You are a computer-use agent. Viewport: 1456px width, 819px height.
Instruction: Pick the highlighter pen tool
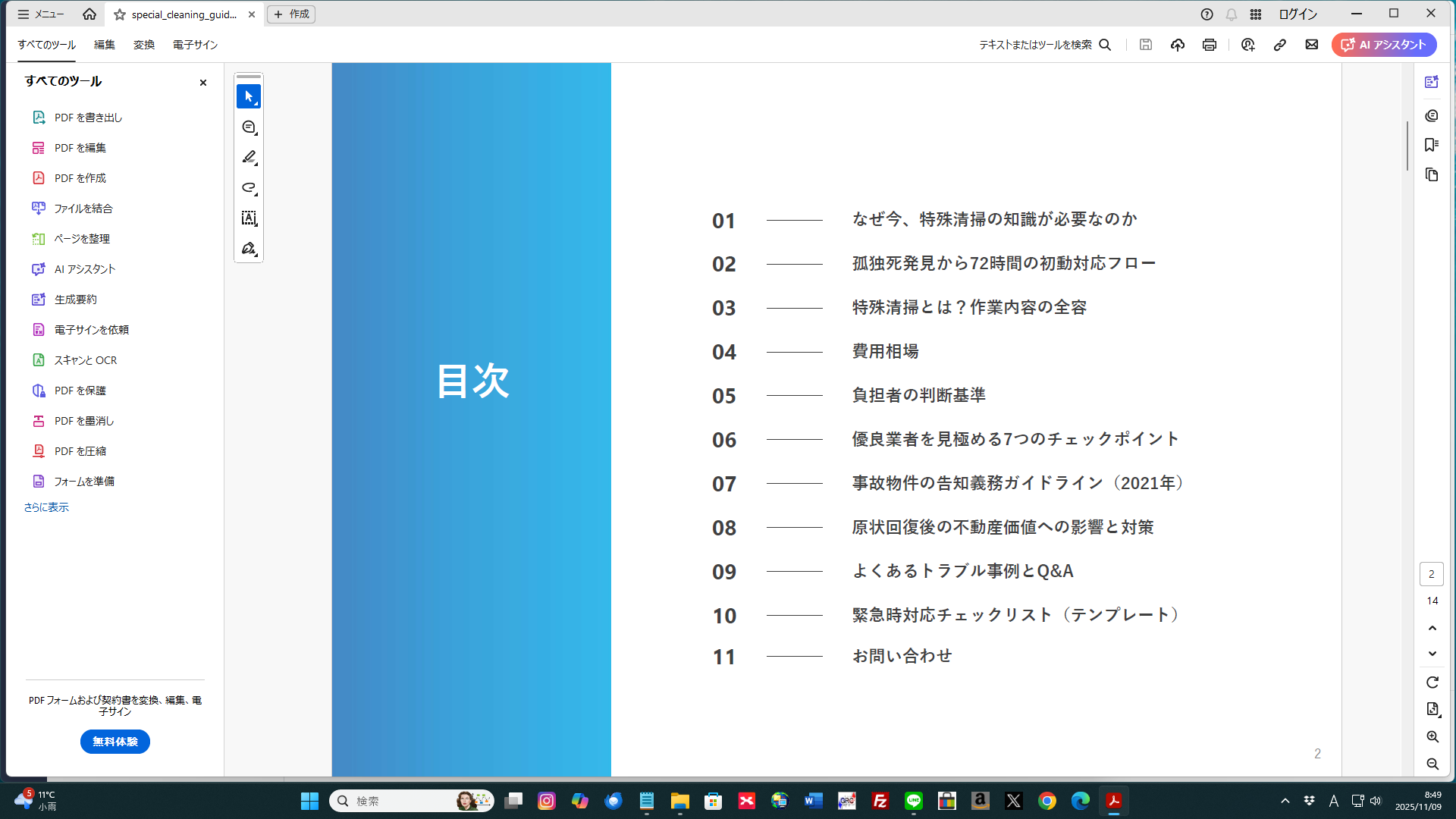248,158
